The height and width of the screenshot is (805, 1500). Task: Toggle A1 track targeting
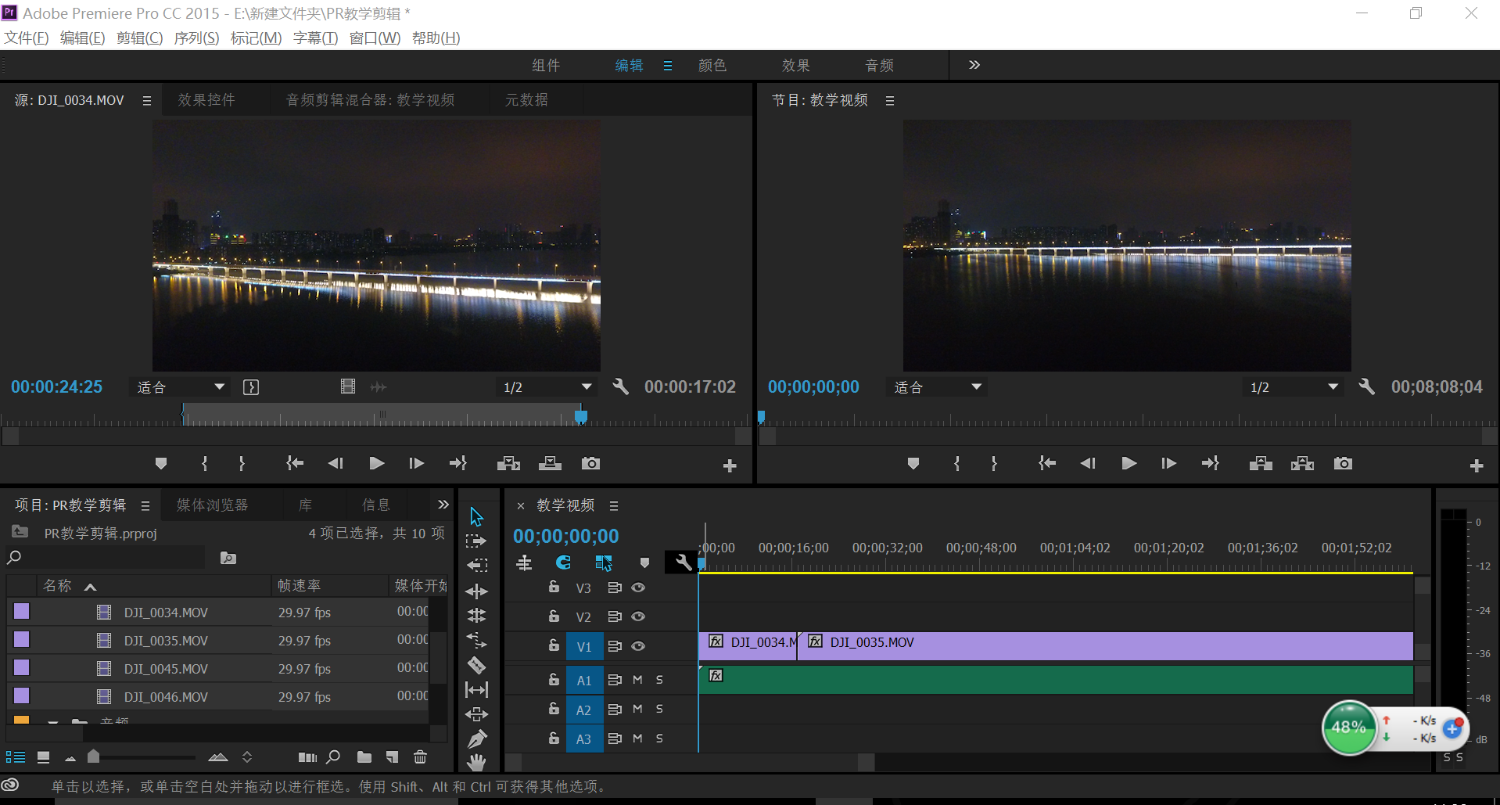point(584,681)
